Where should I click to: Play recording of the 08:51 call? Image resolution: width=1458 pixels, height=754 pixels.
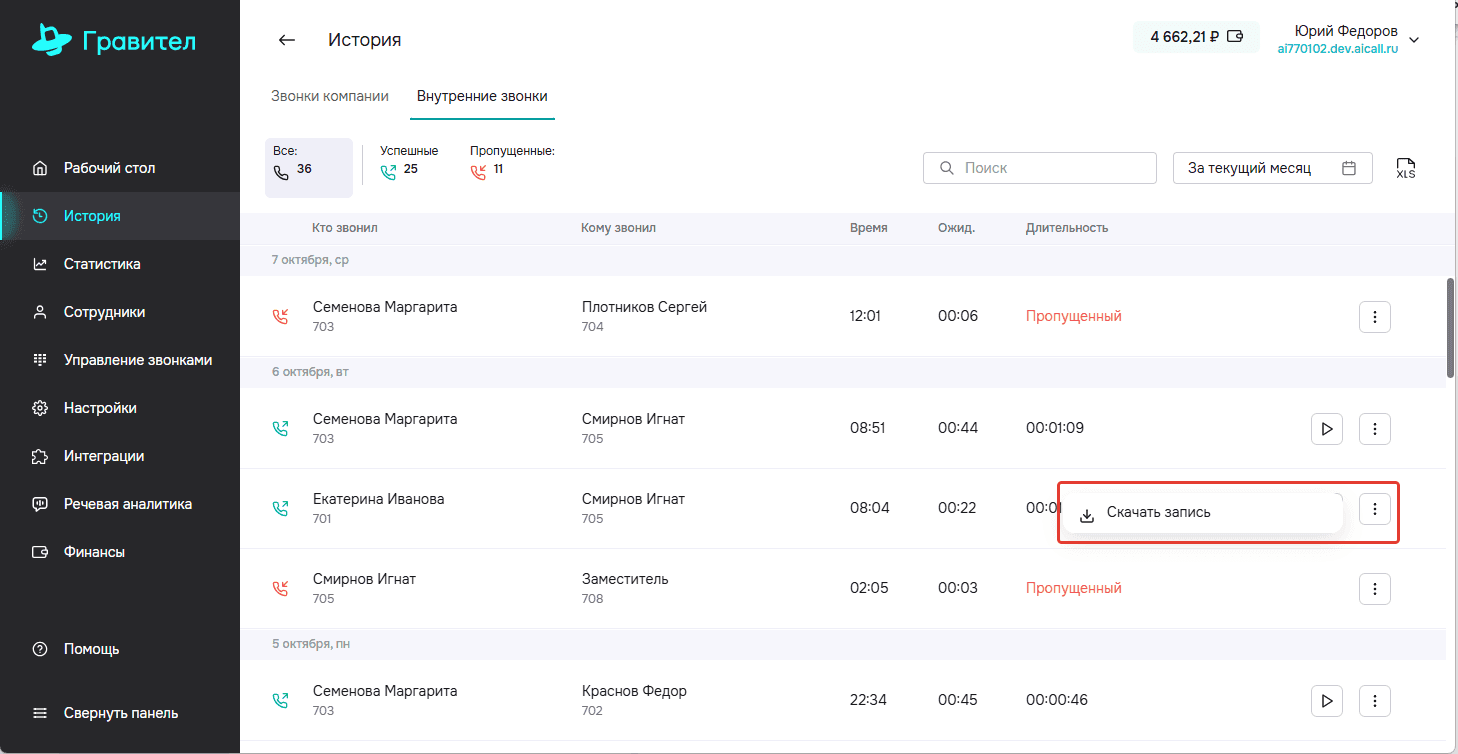click(1327, 428)
